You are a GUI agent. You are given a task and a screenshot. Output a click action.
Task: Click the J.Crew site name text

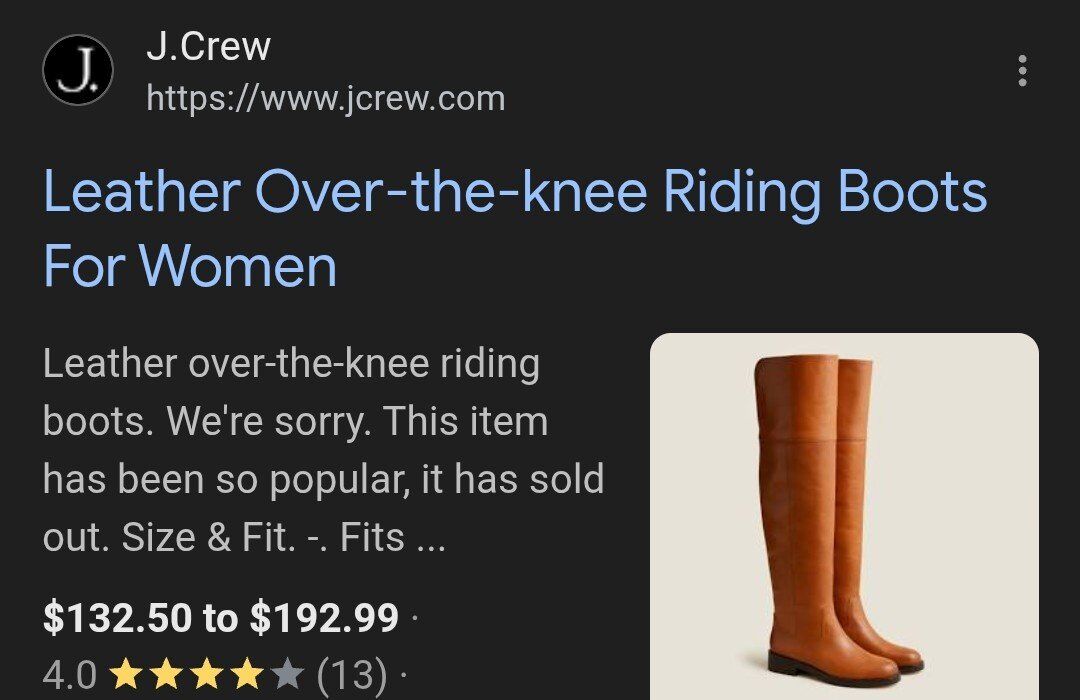click(x=208, y=47)
